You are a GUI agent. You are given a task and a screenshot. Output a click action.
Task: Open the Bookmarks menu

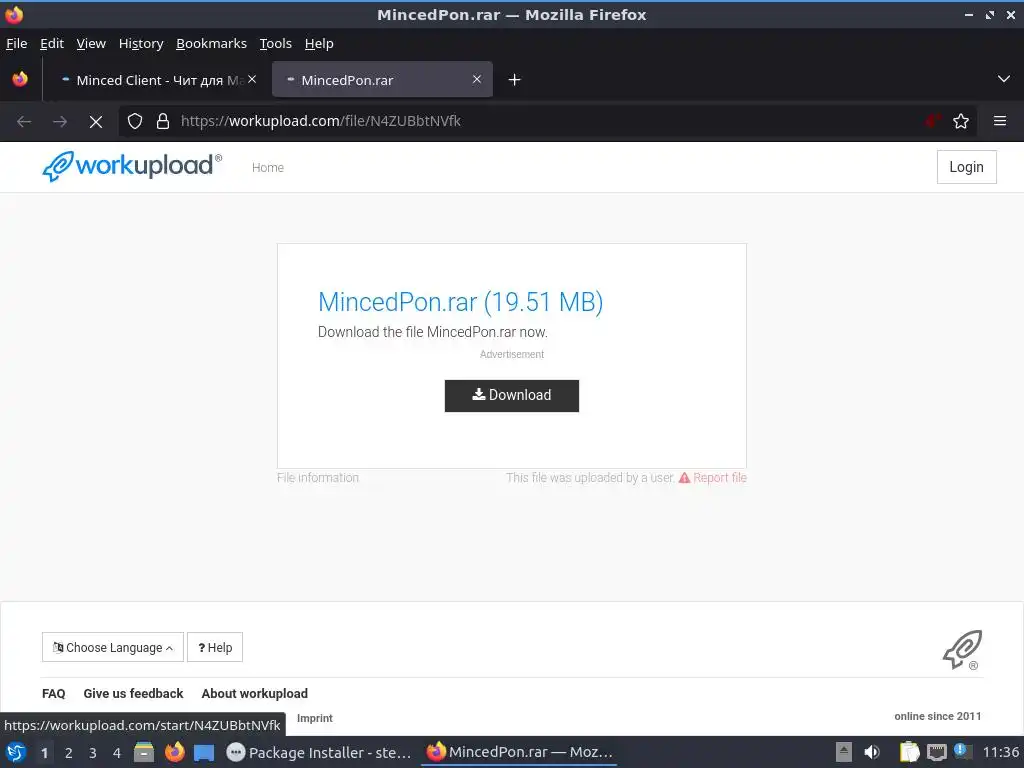[212, 43]
